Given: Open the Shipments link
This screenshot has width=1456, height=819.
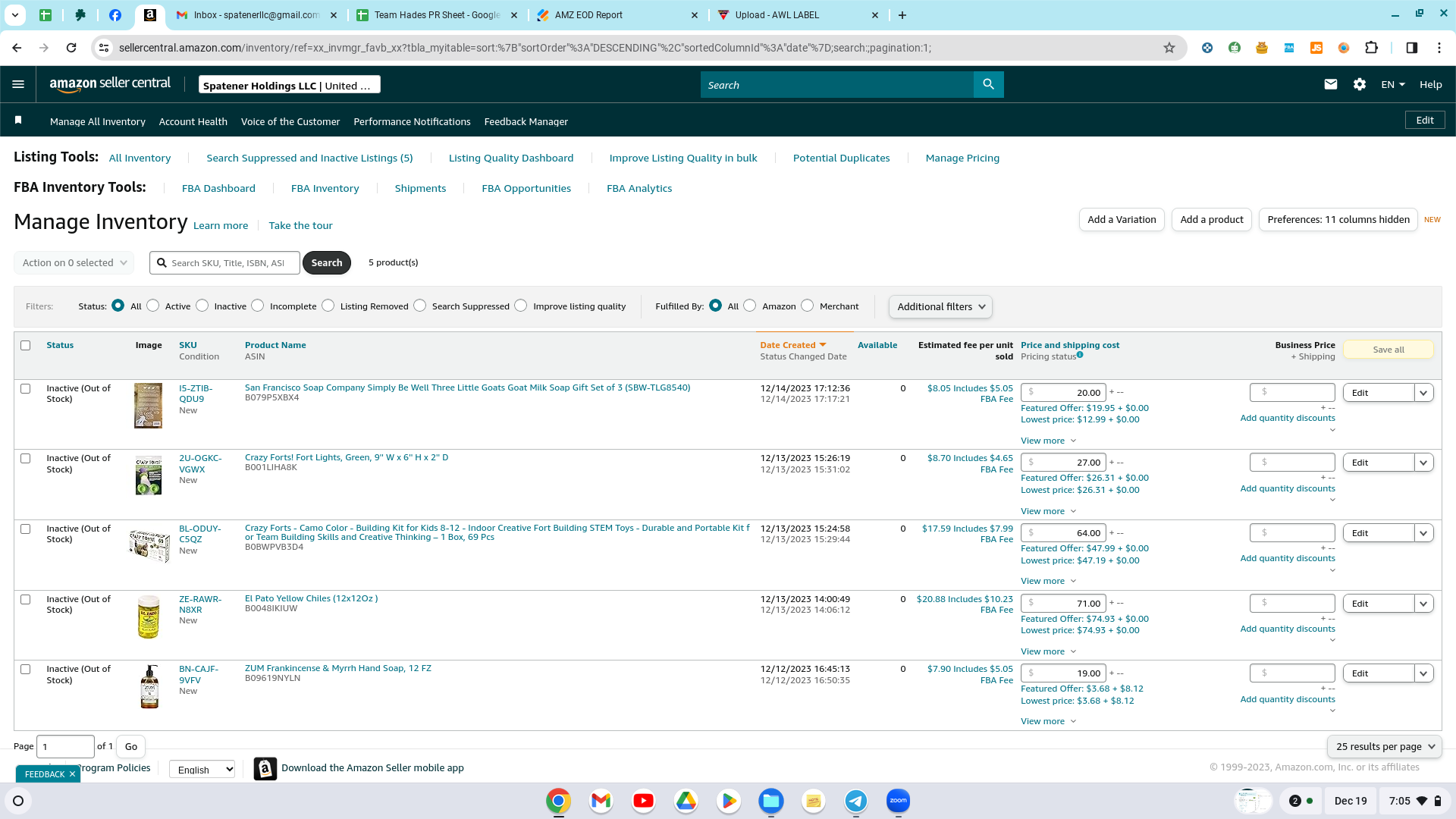Looking at the screenshot, I should tap(420, 188).
